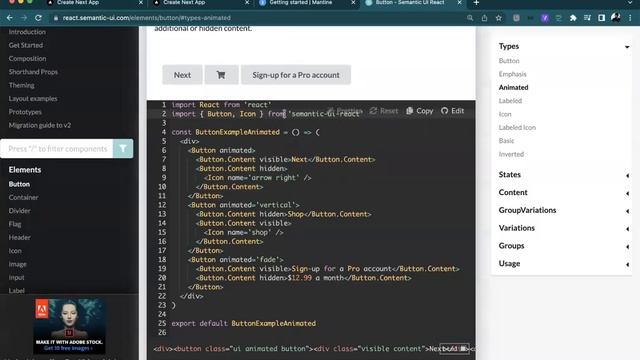Open Introduction in the sidebar
This screenshot has height=360, width=640.
(x=27, y=32)
